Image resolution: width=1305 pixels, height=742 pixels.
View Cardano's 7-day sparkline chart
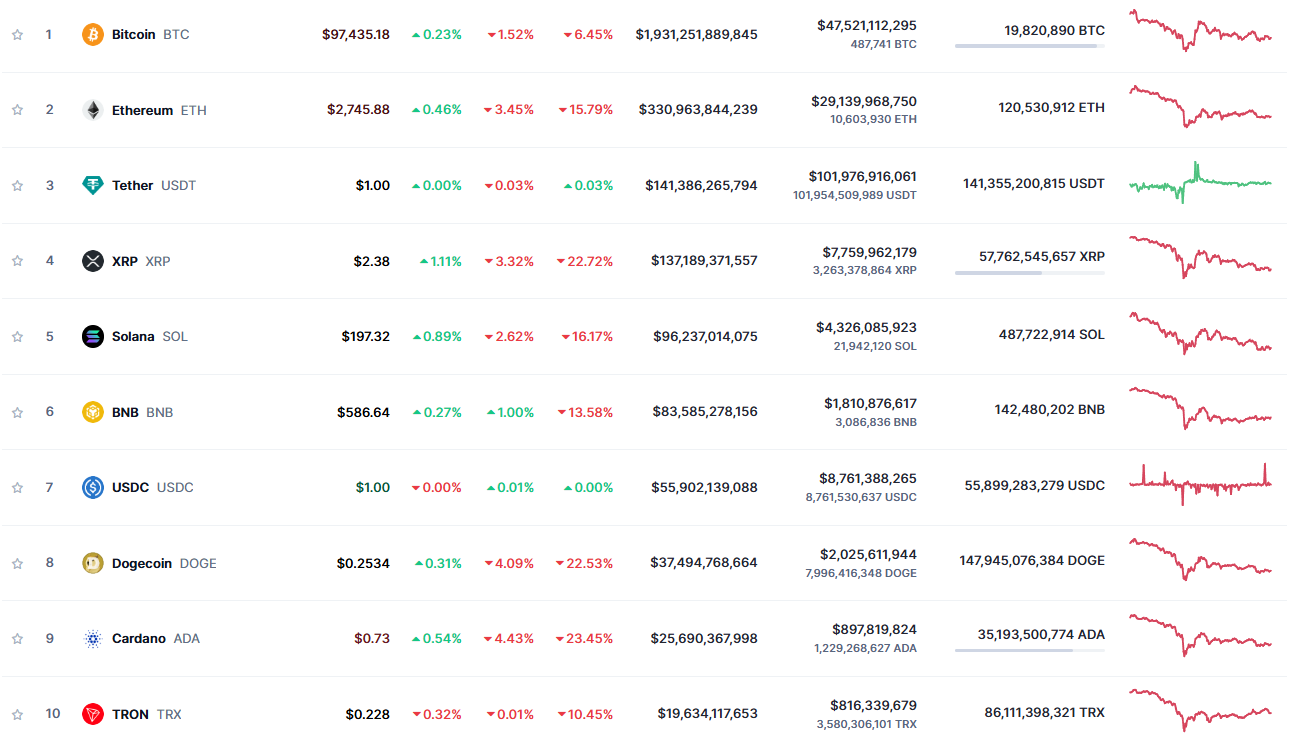pos(1200,635)
